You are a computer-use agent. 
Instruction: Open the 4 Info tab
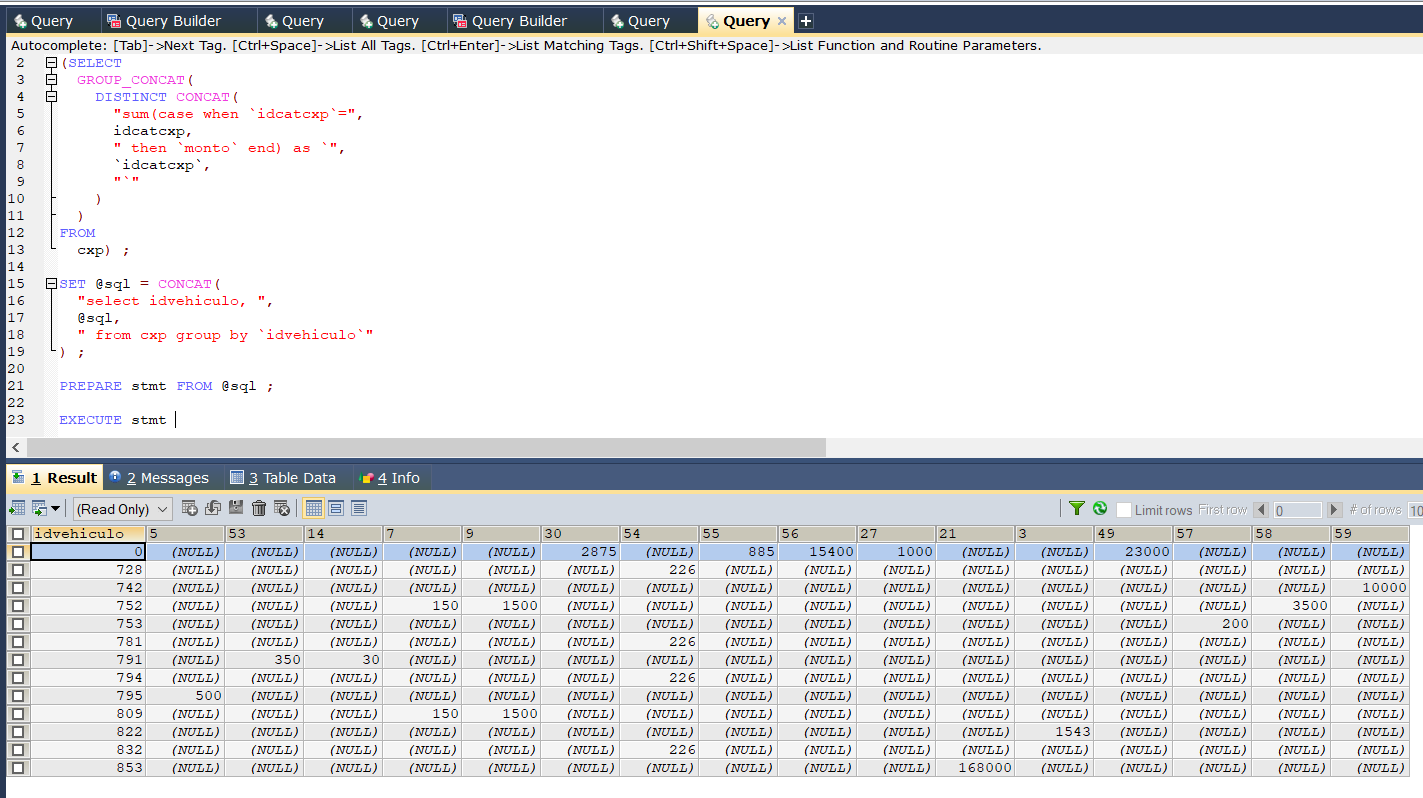pos(390,478)
